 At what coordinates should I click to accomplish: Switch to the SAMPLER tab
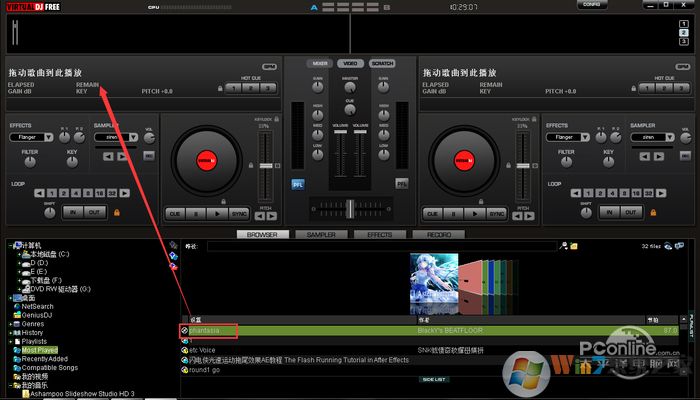click(x=320, y=234)
